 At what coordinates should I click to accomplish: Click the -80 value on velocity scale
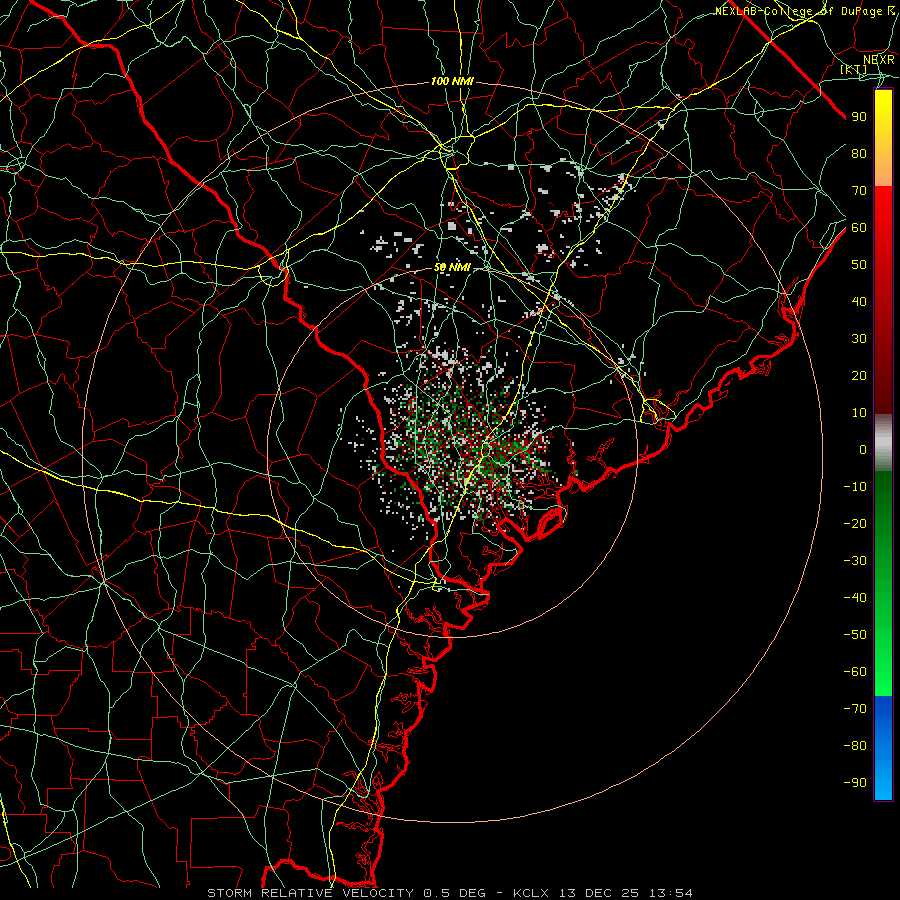pos(855,746)
